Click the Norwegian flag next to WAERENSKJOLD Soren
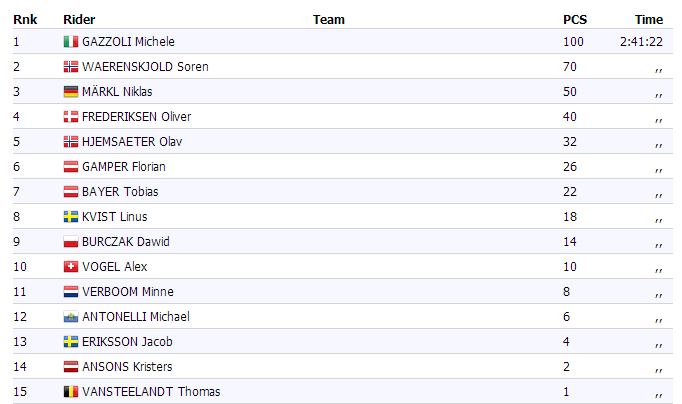This screenshot has width=682, height=404. click(70, 67)
